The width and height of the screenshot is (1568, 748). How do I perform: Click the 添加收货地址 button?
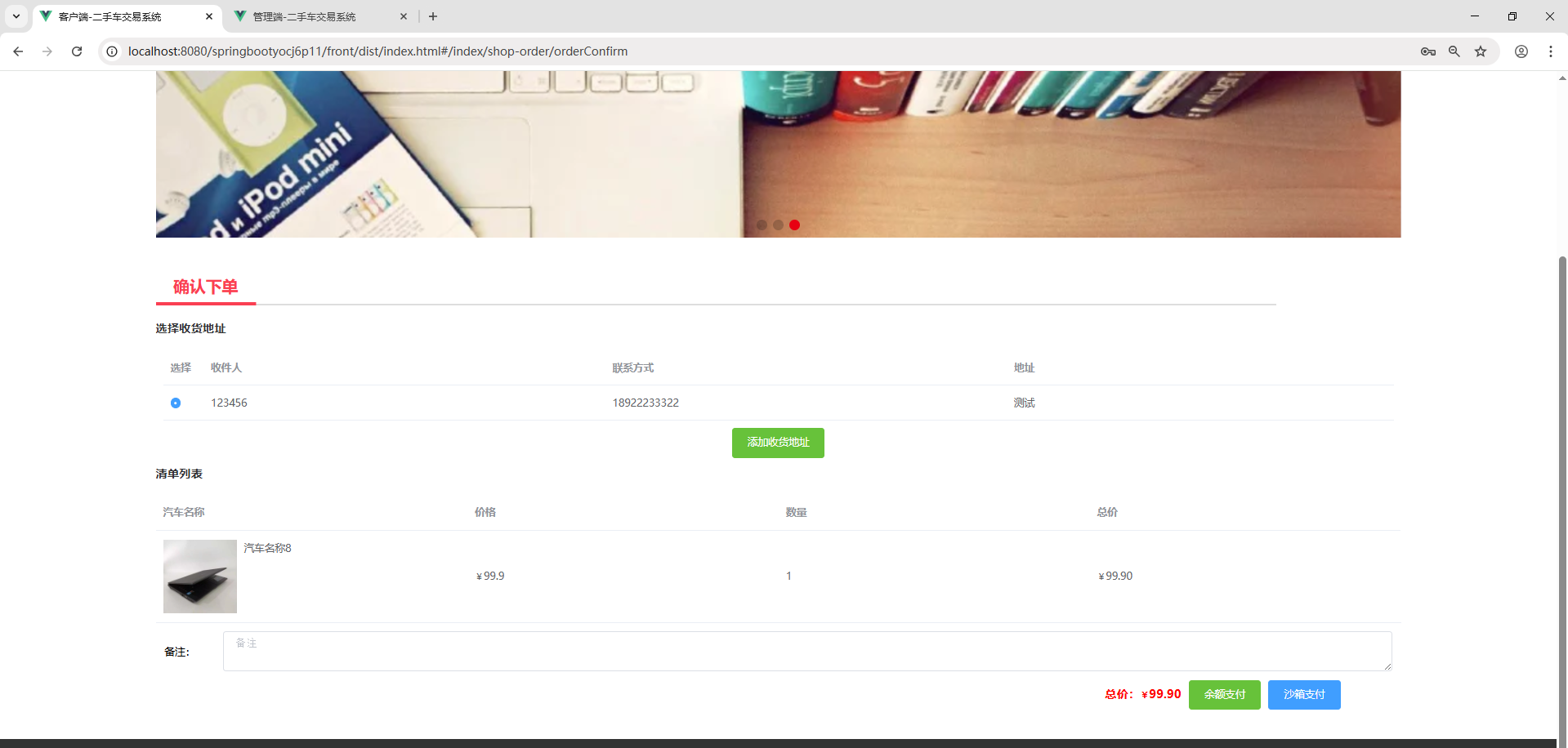tap(778, 443)
